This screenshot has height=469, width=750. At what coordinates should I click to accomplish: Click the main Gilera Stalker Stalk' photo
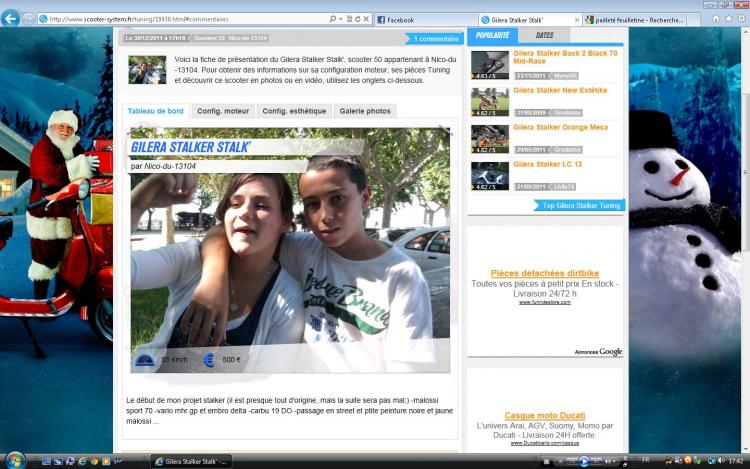coord(290,250)
